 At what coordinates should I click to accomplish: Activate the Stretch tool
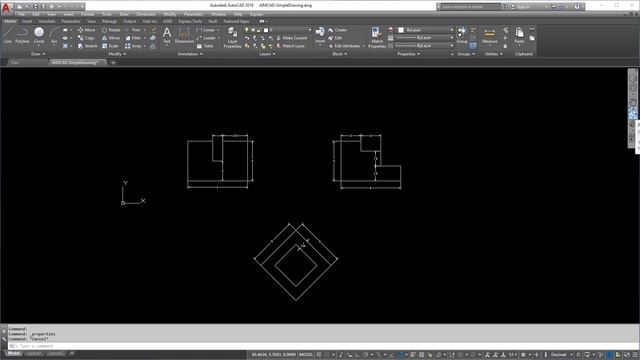87,46
